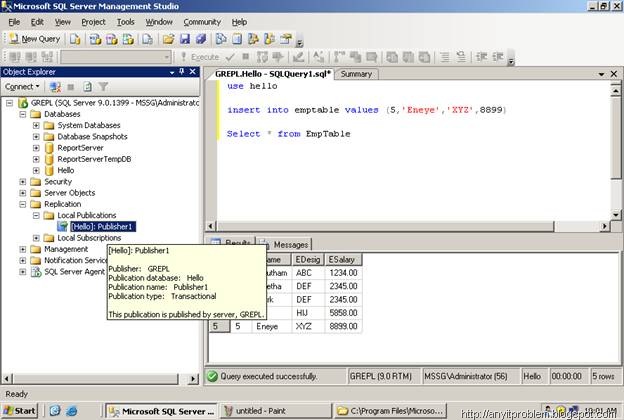Open the Object Explorer window position dropdown
The height and width of the screenshot is (420, 624).
(x=172, y=72)
